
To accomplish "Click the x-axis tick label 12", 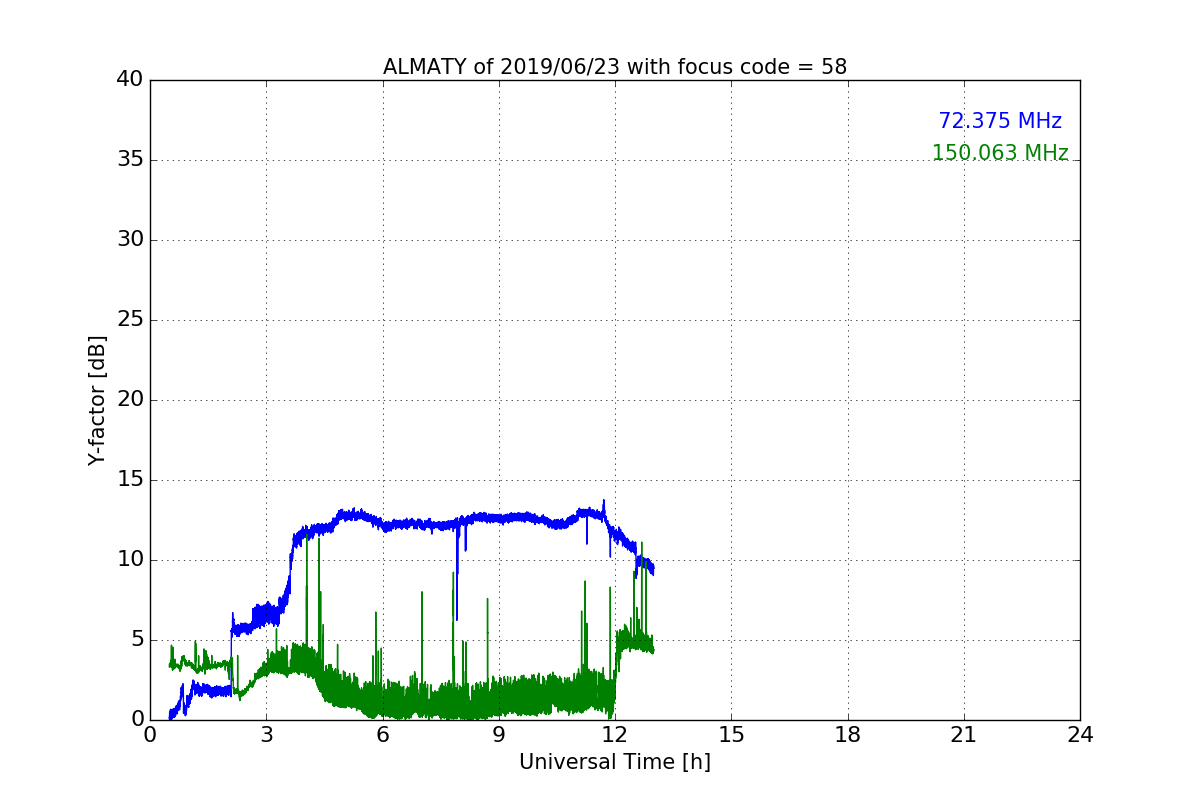I will pos(615,734).
